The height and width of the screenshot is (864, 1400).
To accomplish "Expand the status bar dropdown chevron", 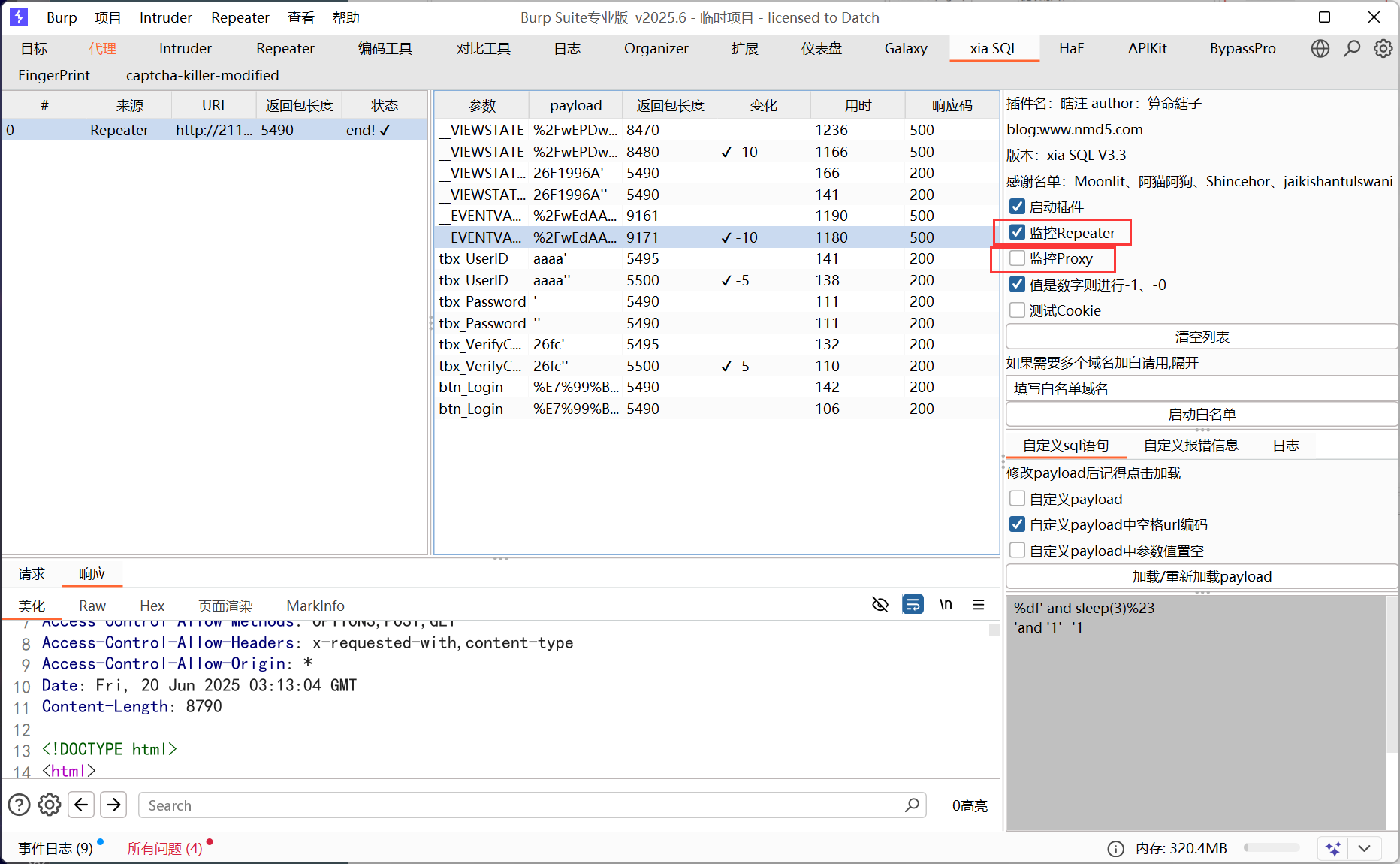I will point(1365,849).
